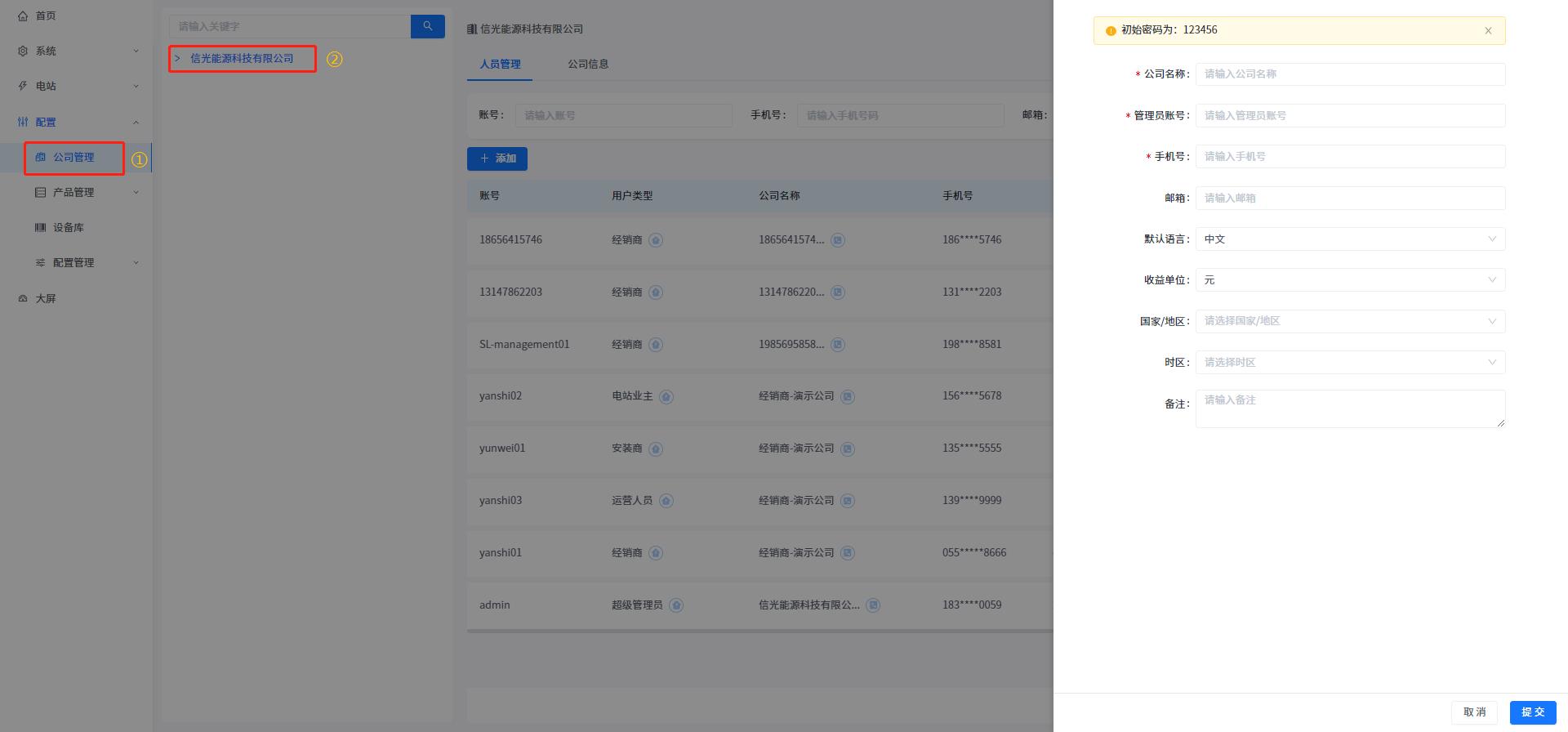
Task: Click the search magnifier button
Action: click(x=427, y=26)
